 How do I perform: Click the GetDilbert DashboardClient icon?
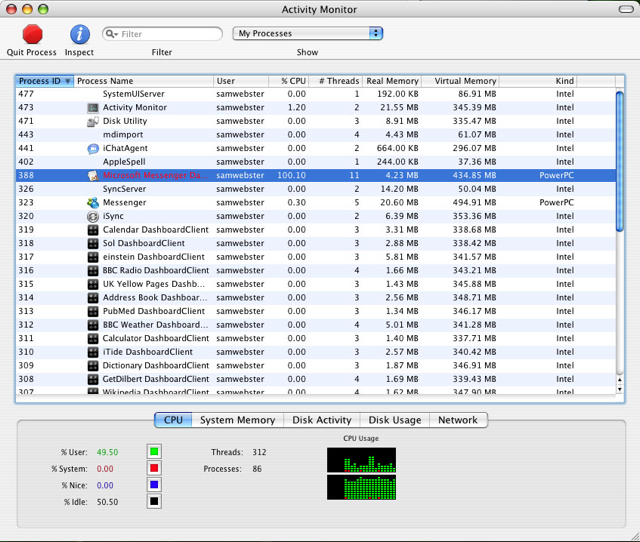93,379
